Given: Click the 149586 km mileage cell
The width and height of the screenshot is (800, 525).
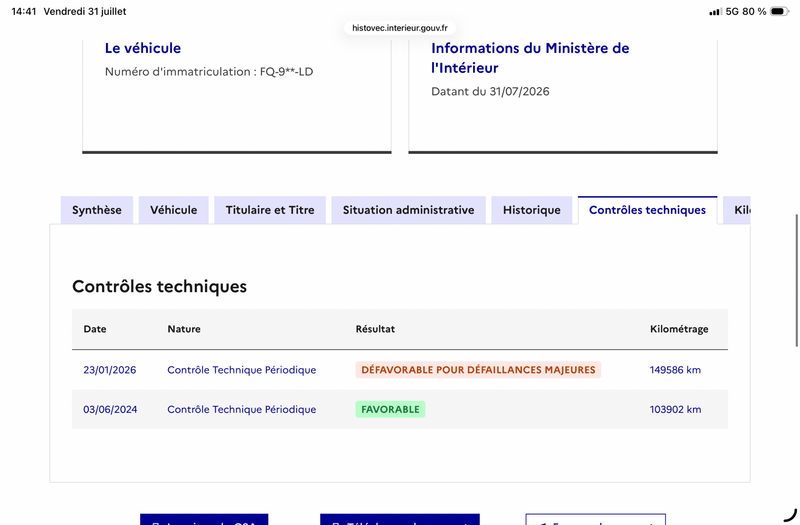Looking at the screenshot, I should [x=675, y=370].
